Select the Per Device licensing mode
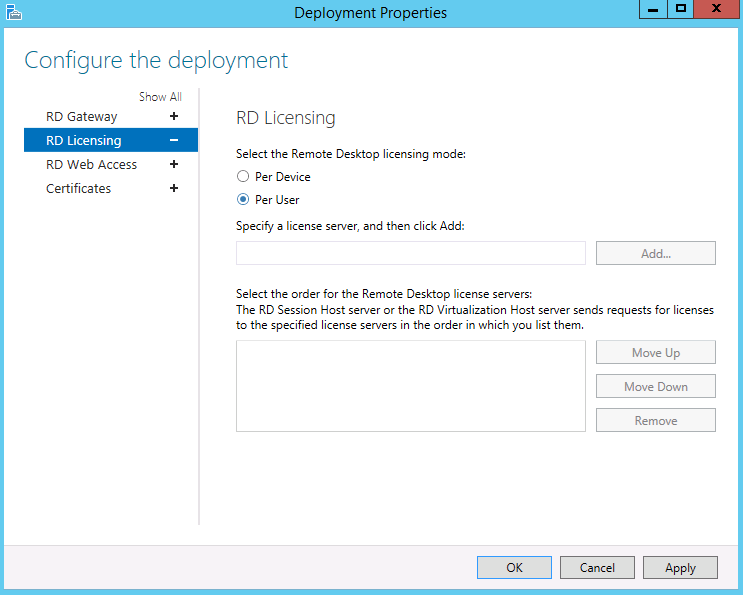 243,176
